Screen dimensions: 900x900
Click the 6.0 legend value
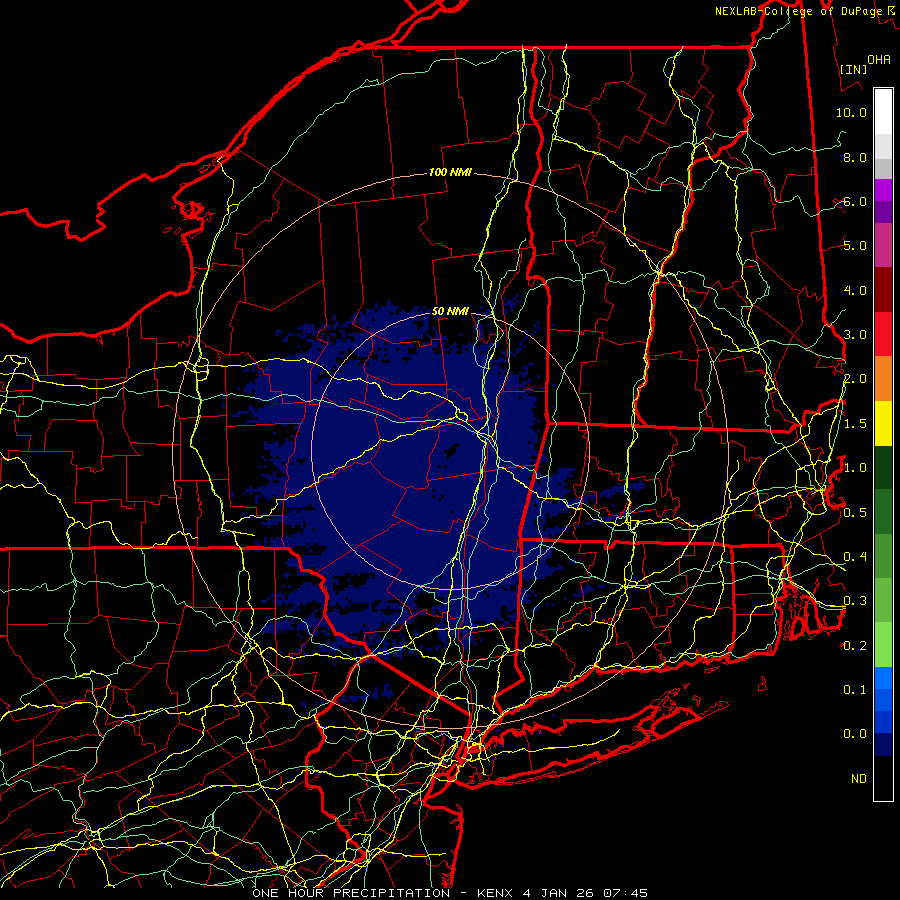coord(855,201)
